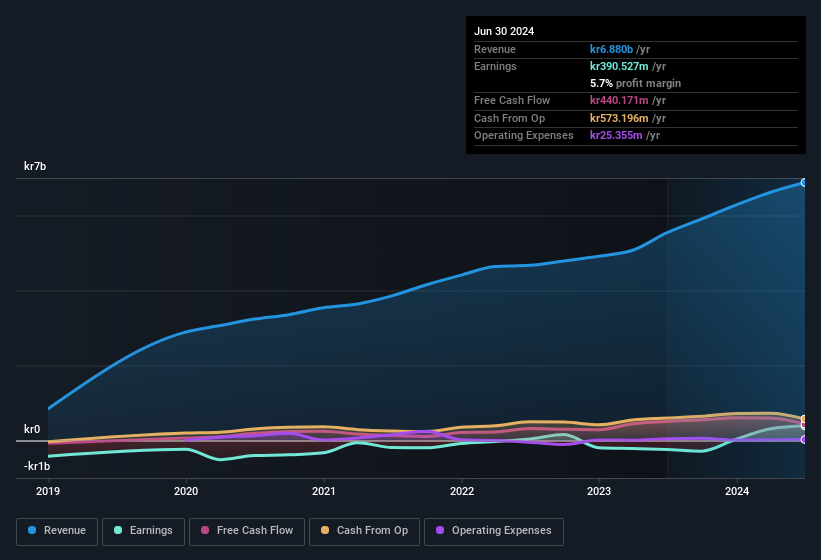This screenshot has width=821, height=560.
Task: Select the 2020 x-axis label
Action: pyautogui.click(x=186, y=491)
